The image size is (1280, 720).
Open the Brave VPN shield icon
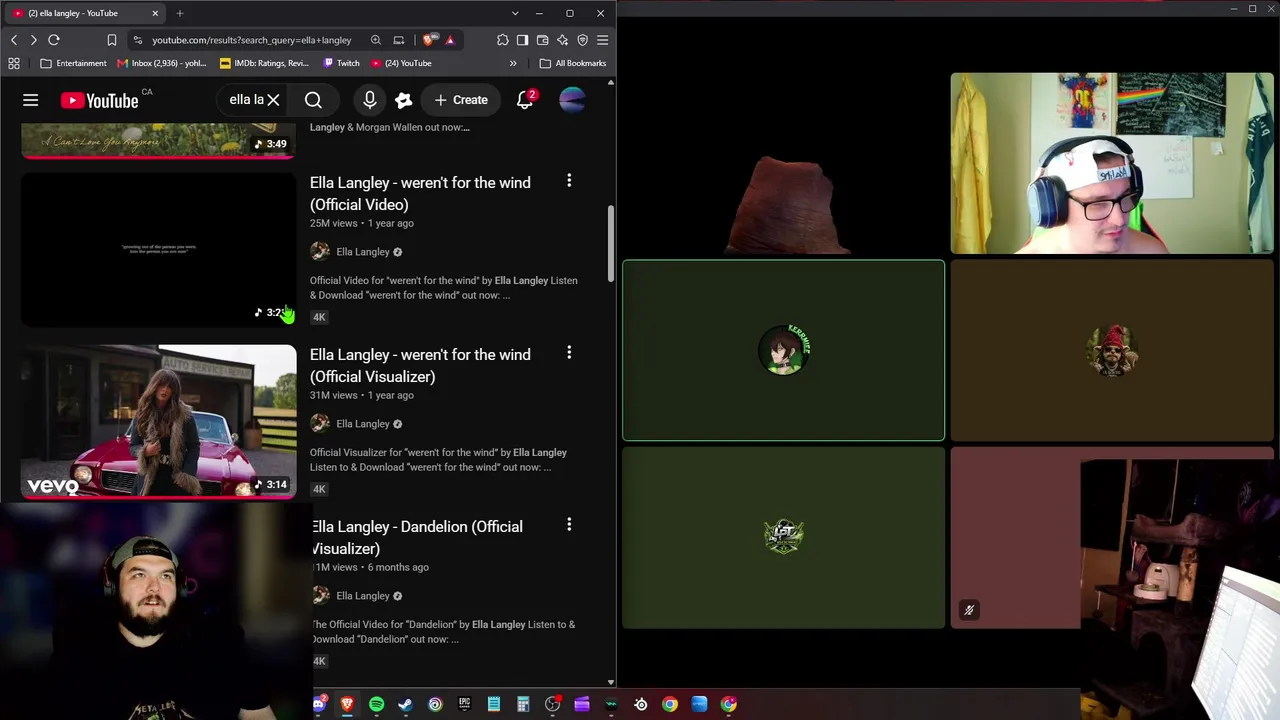(583, 40)
